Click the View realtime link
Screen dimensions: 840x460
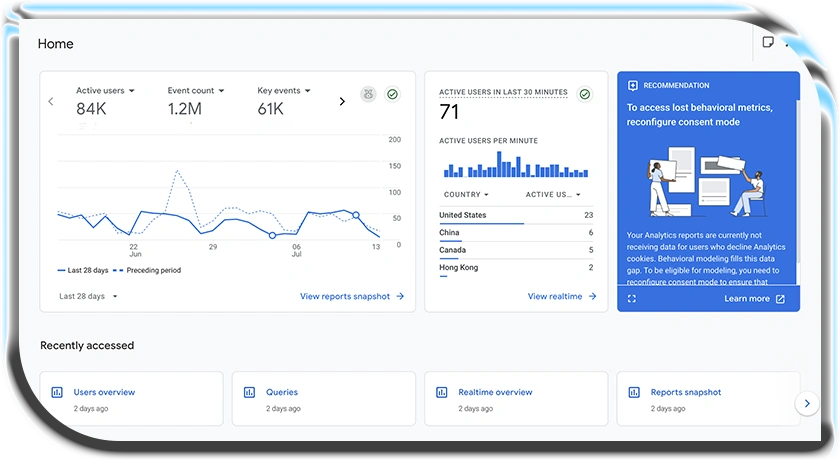coord(561,296)
